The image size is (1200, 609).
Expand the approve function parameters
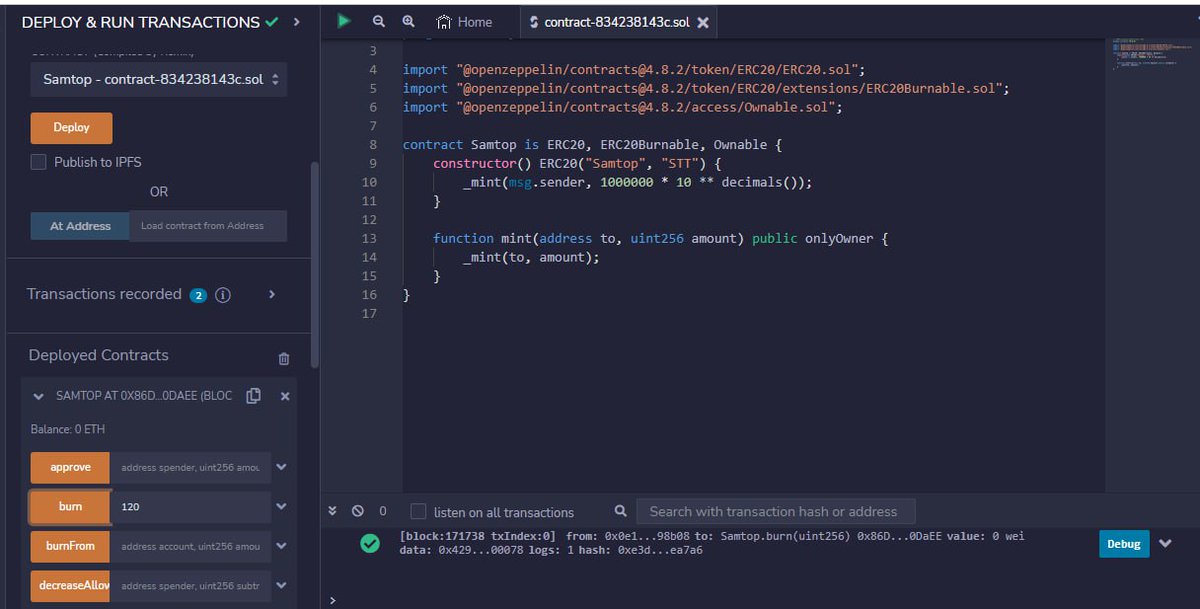tap(282, 467)
